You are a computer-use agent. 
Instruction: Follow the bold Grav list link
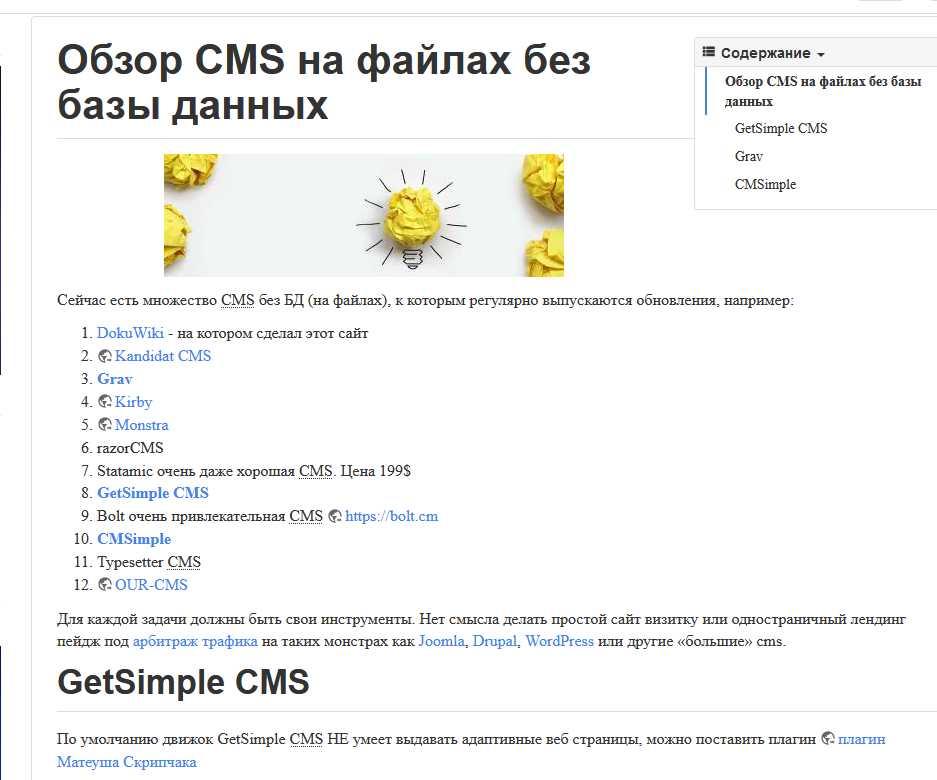[115, 379]
